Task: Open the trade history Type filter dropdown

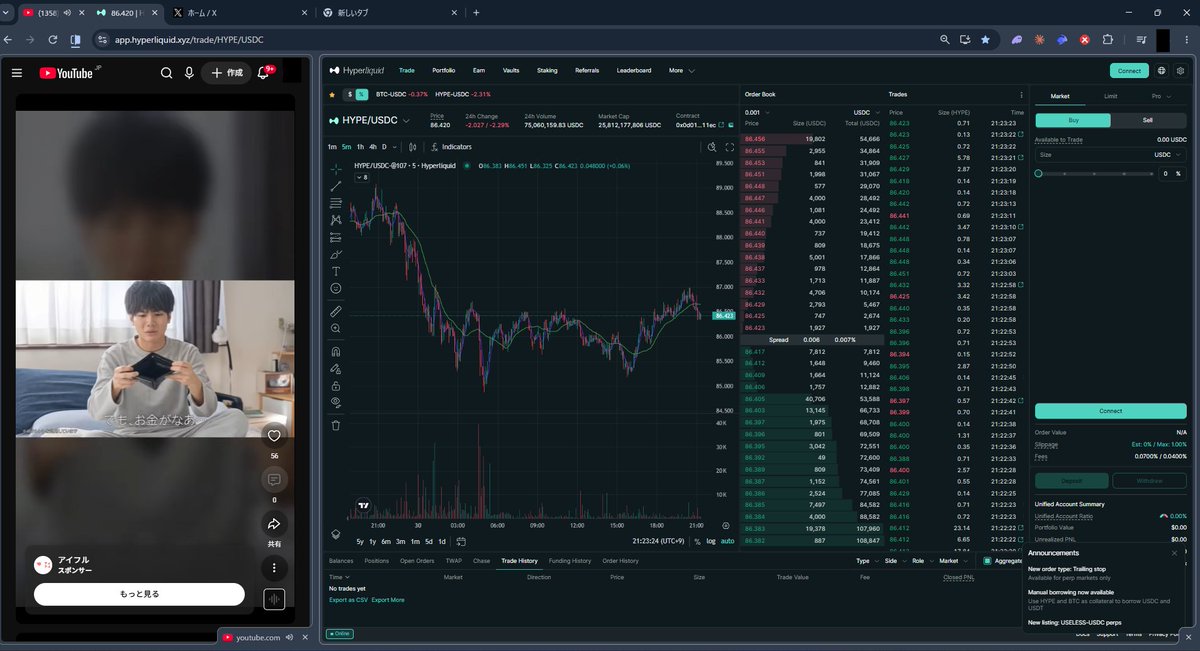Action: coord(866,561)
